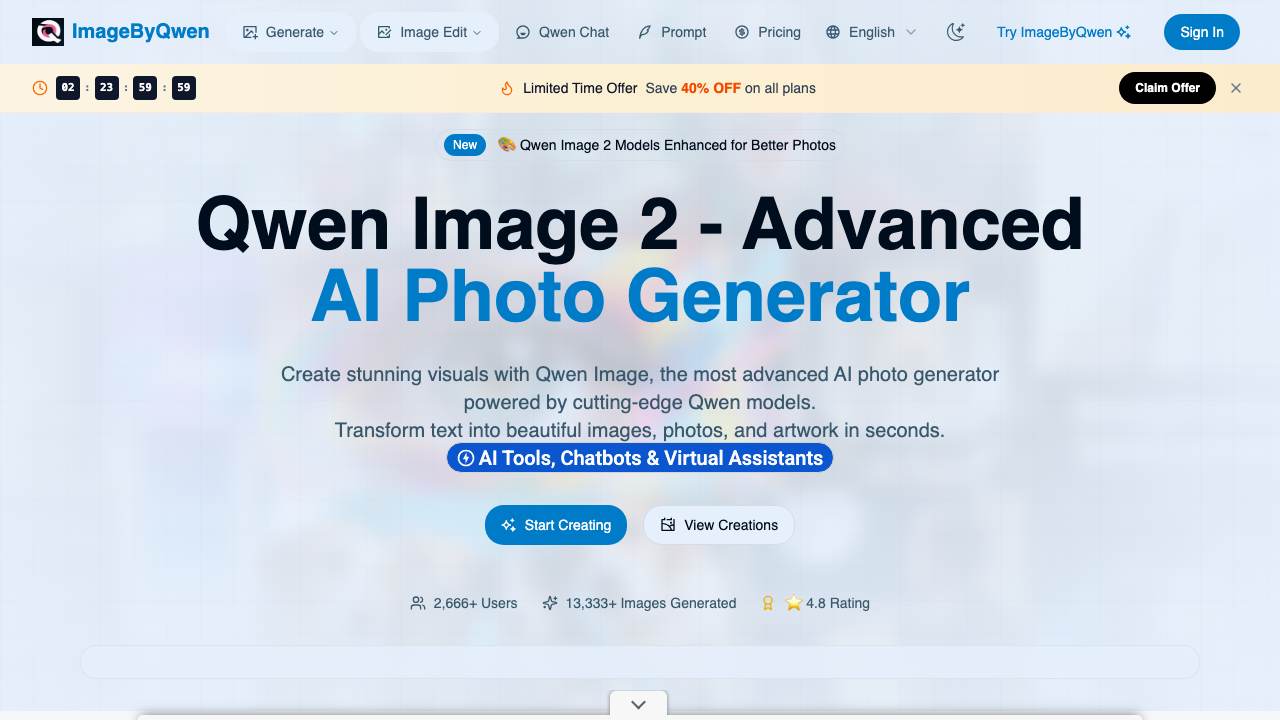Dismiss the limited time offer banner

click(x=1236, y=88)
